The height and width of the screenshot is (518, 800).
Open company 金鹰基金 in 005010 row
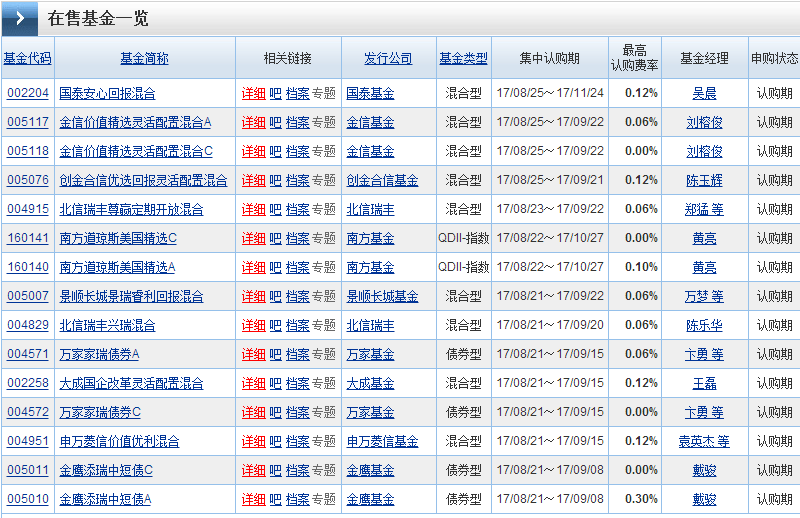point(370,499)
